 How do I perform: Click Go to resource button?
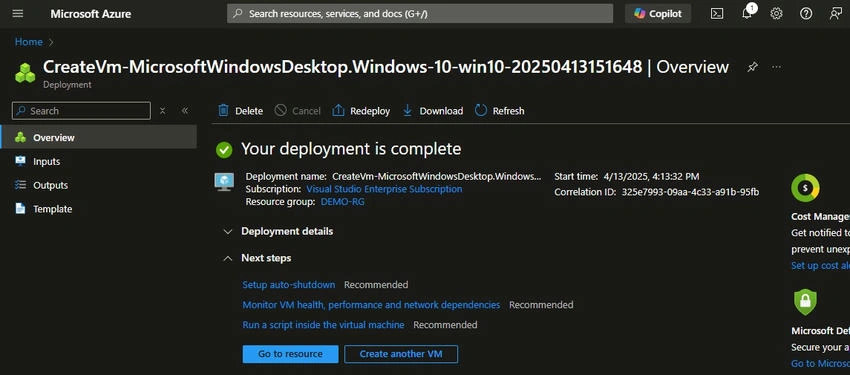[x=291, y=354]
